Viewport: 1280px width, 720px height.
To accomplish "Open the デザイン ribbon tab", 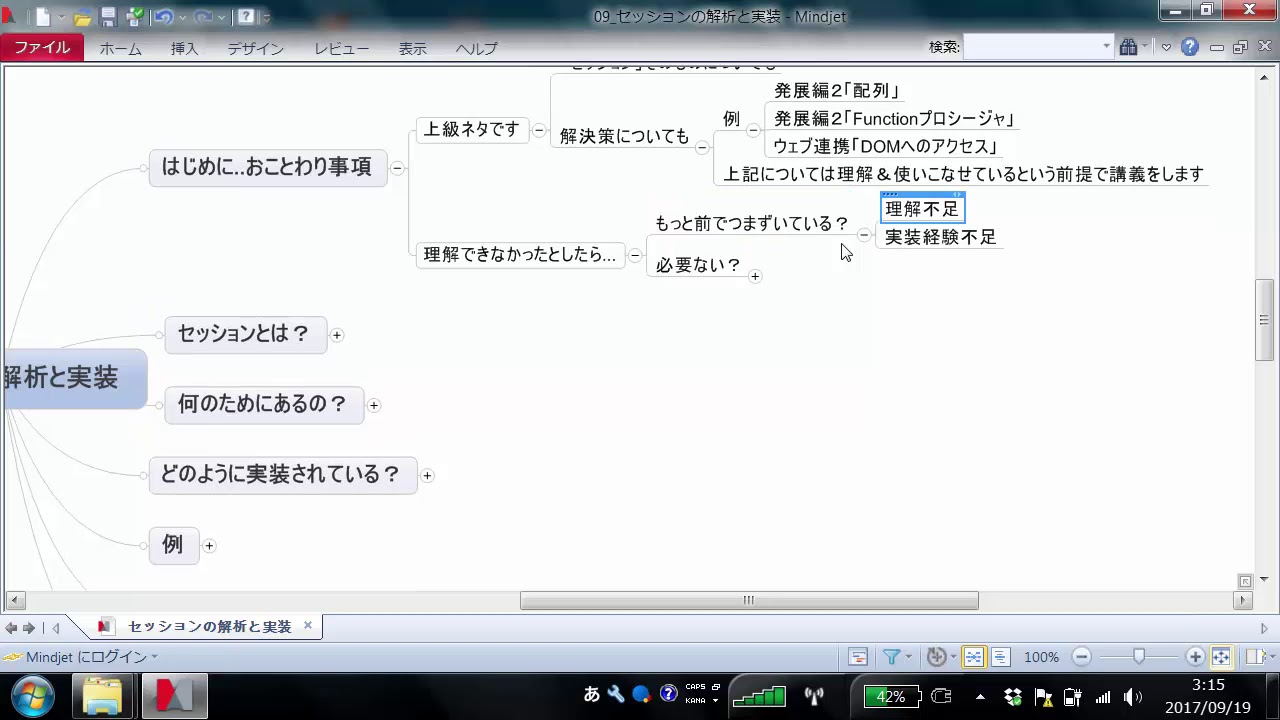I will 255,49.
